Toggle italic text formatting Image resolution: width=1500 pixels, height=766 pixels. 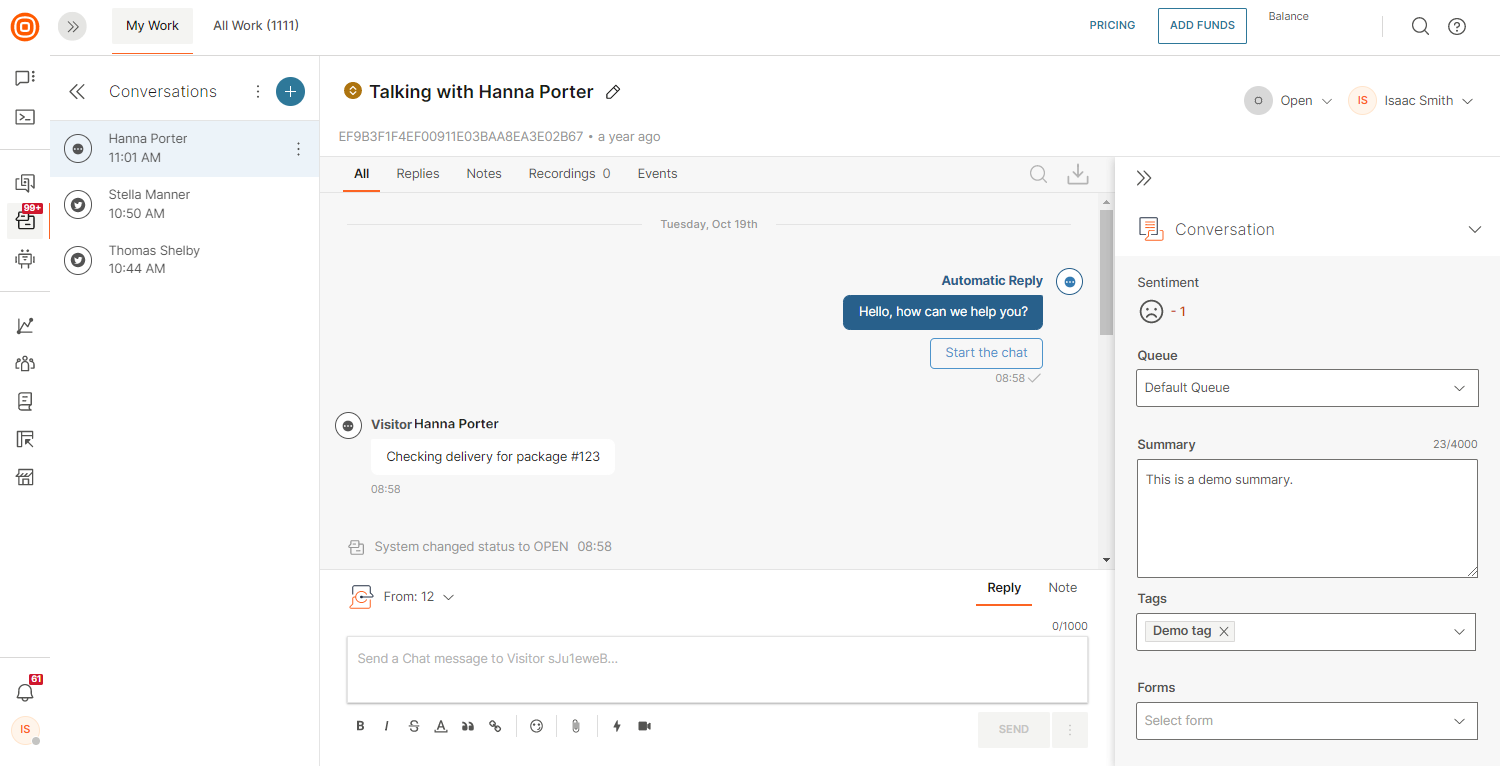[x=387, y=726]
